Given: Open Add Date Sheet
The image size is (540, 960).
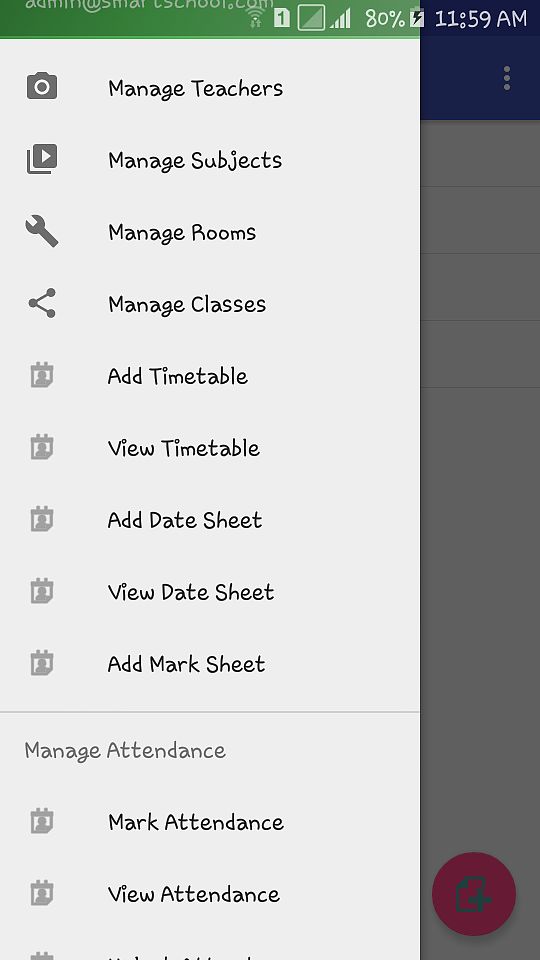Looking at the screenshot, I should pyautogui.click(x=210, y=520).
